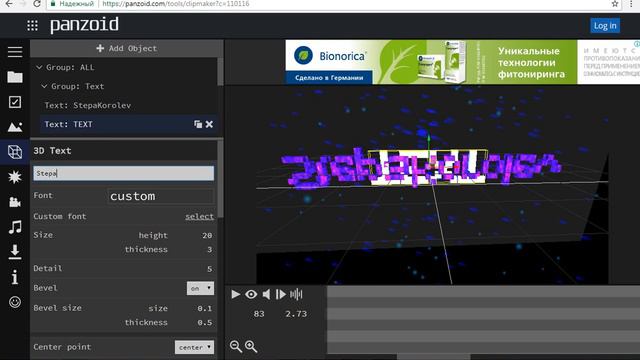Screen dimensions: 640x360
Task: Edit the Bevel thickness value 0.5
Action: (204, 322)
